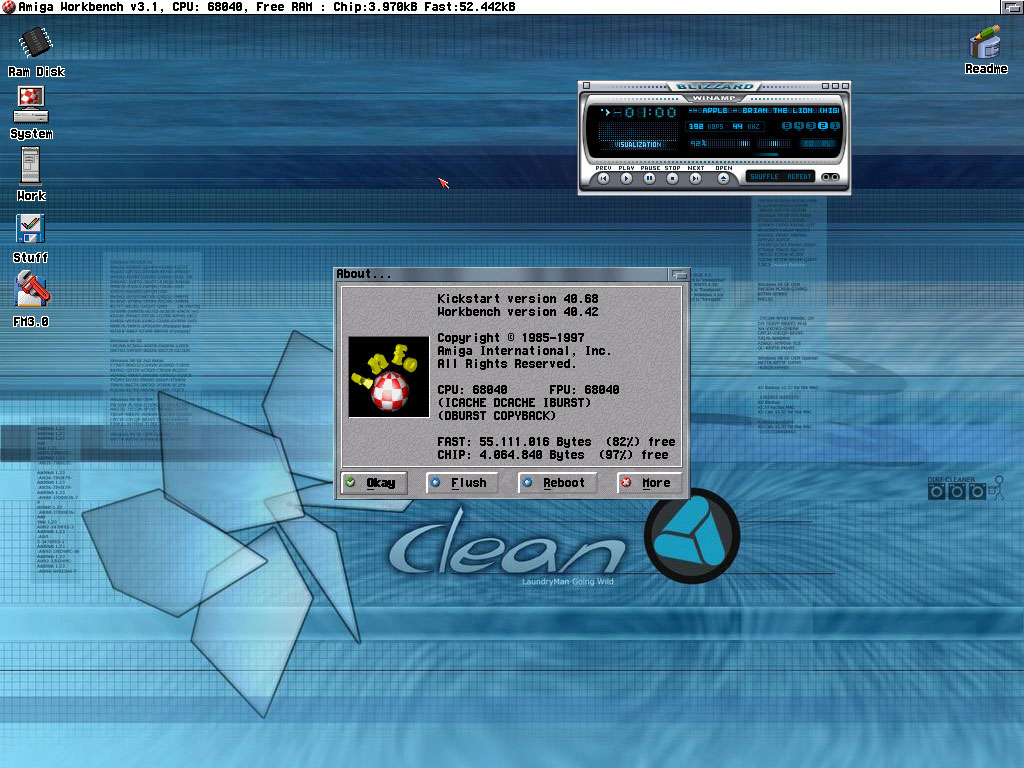The width and height of the screenshot is (1024, 768).
Task: Click the red Amiga ball in title bar
Action: 8,7
